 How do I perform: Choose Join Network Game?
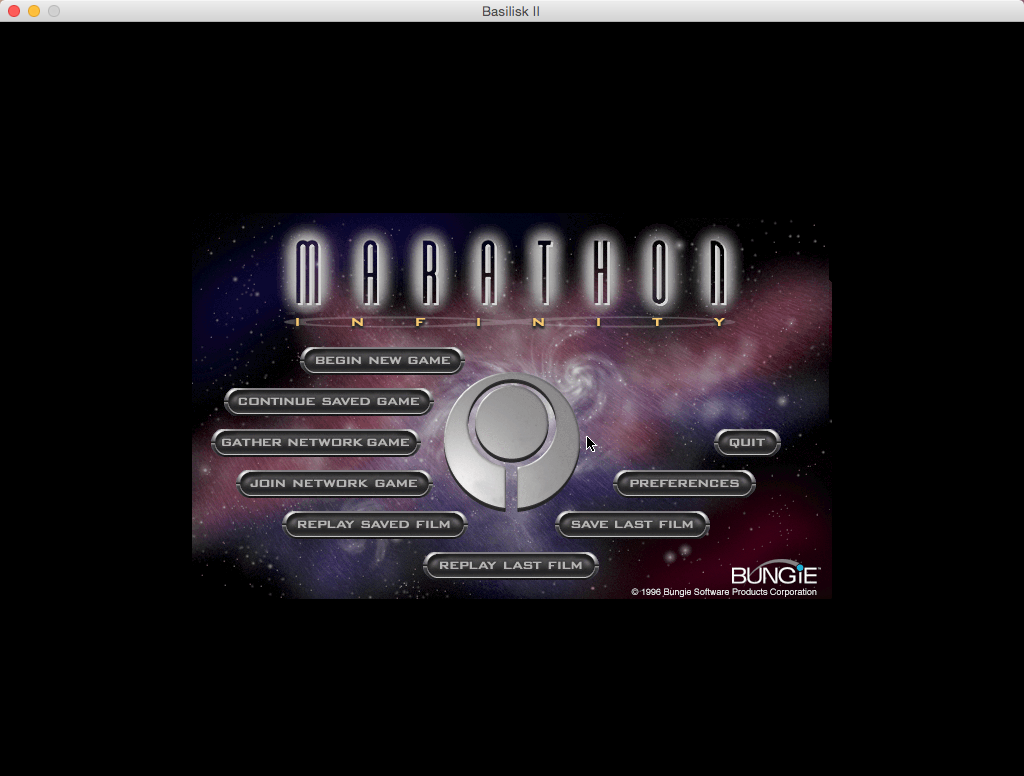point(333,483)
